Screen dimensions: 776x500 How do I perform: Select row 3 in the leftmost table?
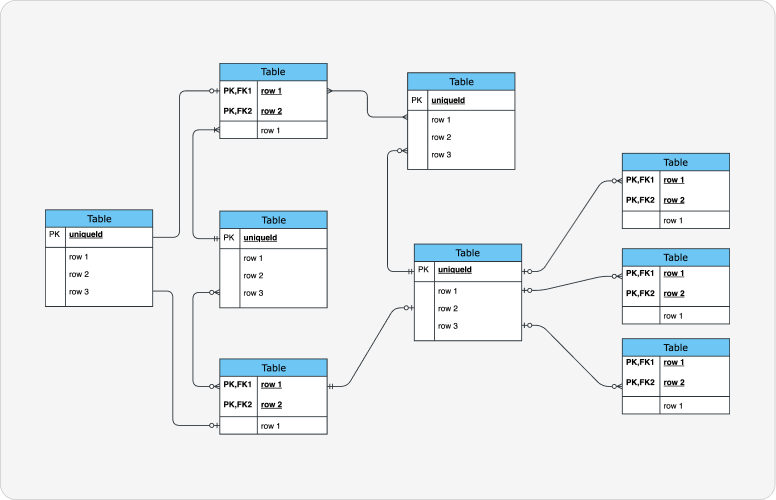(79, 292)
